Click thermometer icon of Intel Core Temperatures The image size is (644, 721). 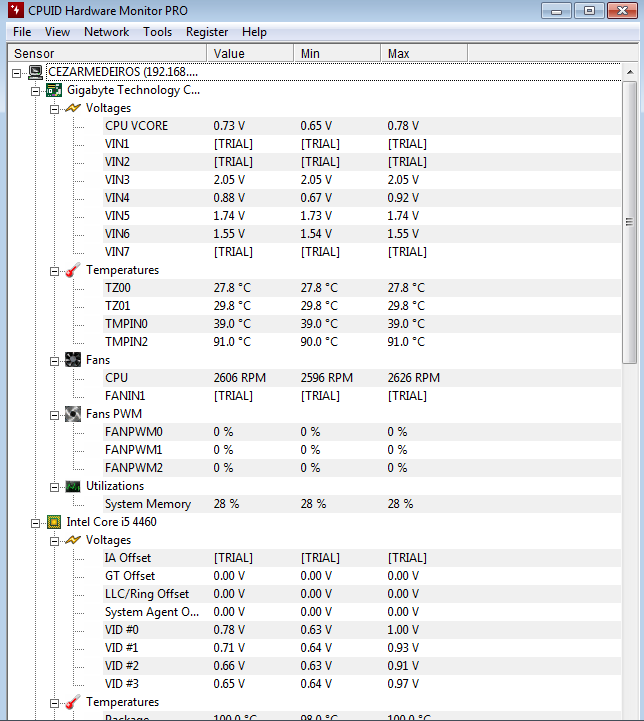tap(73, 702)
